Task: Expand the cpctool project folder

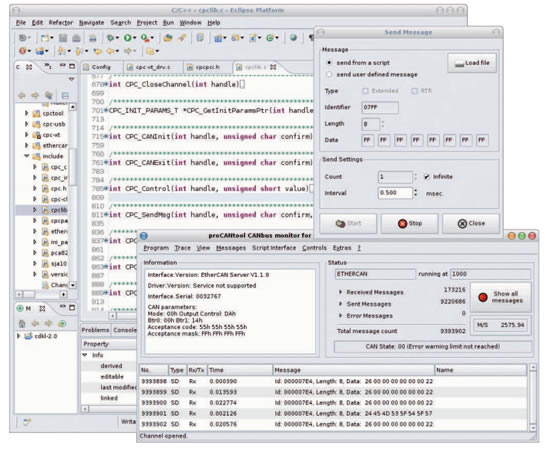Action: tap(27, 113)
